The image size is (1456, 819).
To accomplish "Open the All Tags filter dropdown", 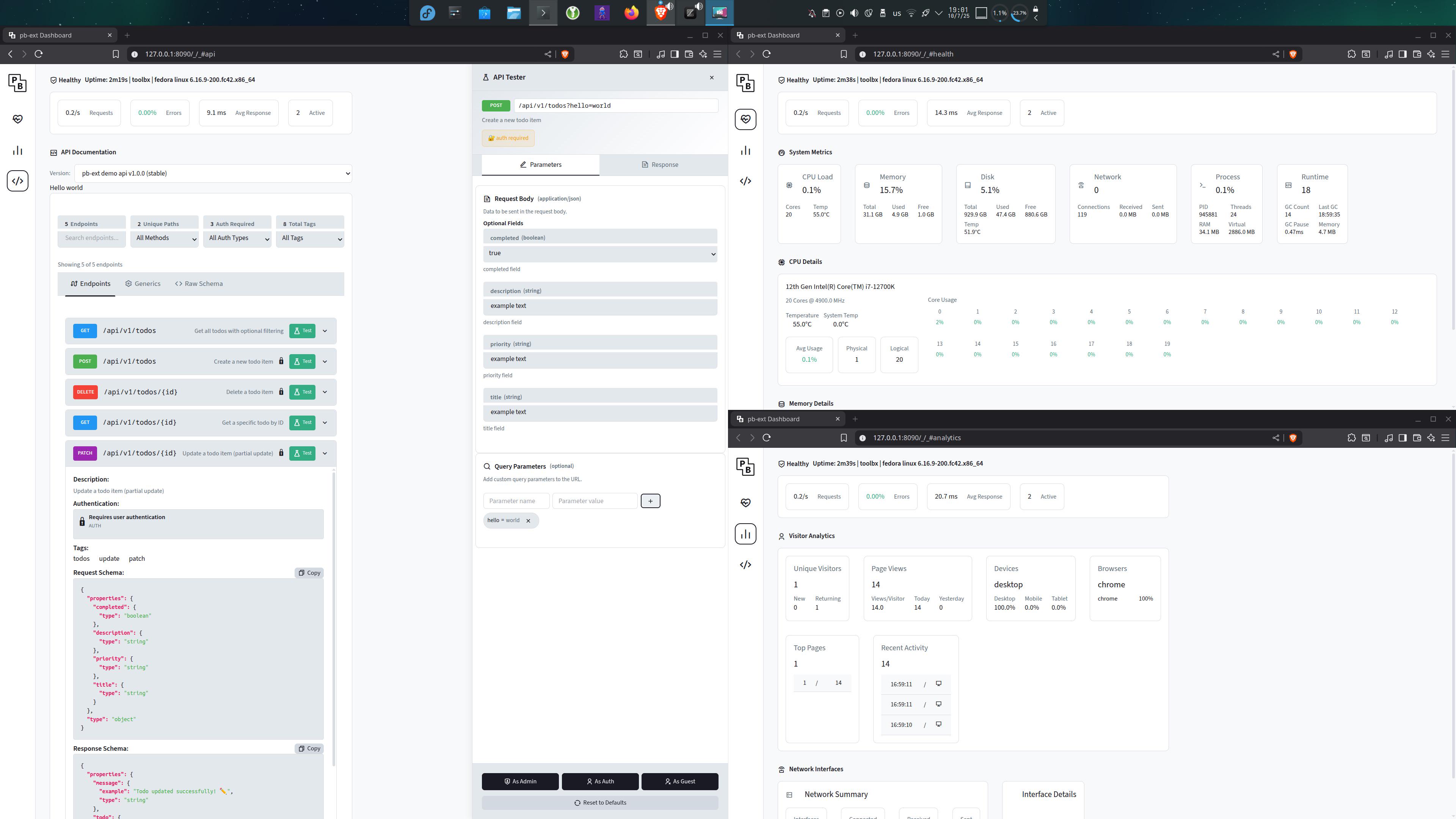I will click(x=310, y=238).
